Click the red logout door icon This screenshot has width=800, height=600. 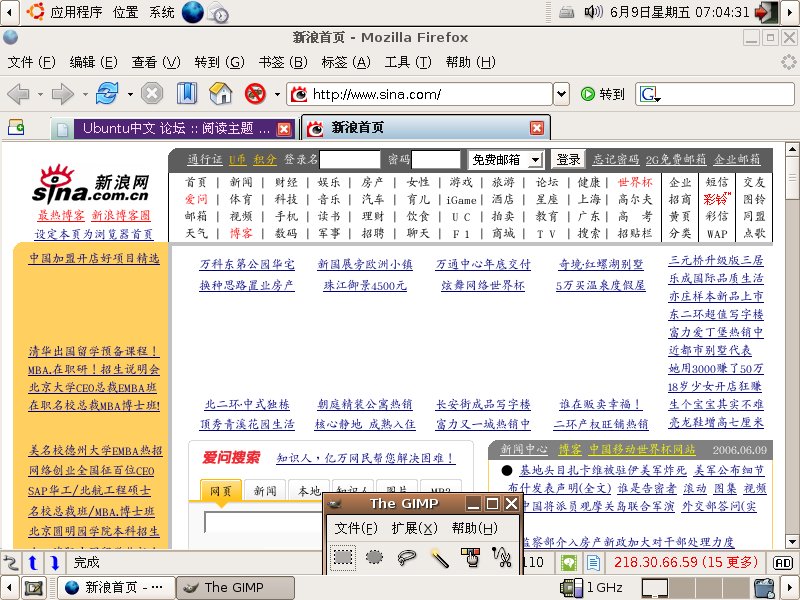(767, 12)
